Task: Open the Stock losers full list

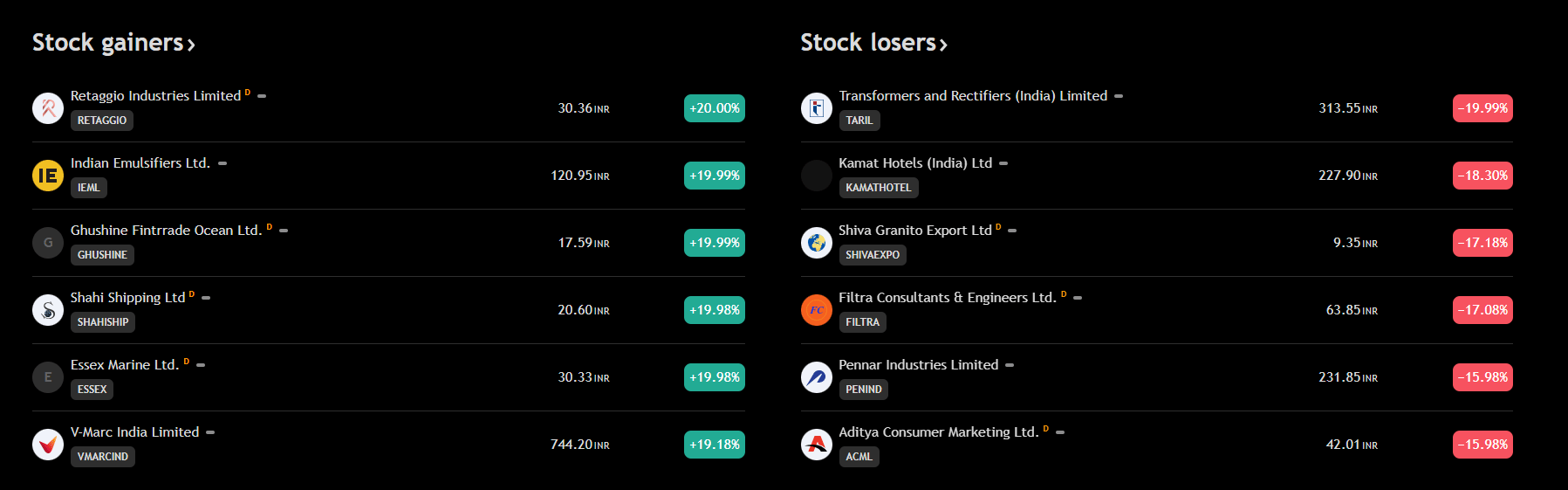Action: coord(873,43)
